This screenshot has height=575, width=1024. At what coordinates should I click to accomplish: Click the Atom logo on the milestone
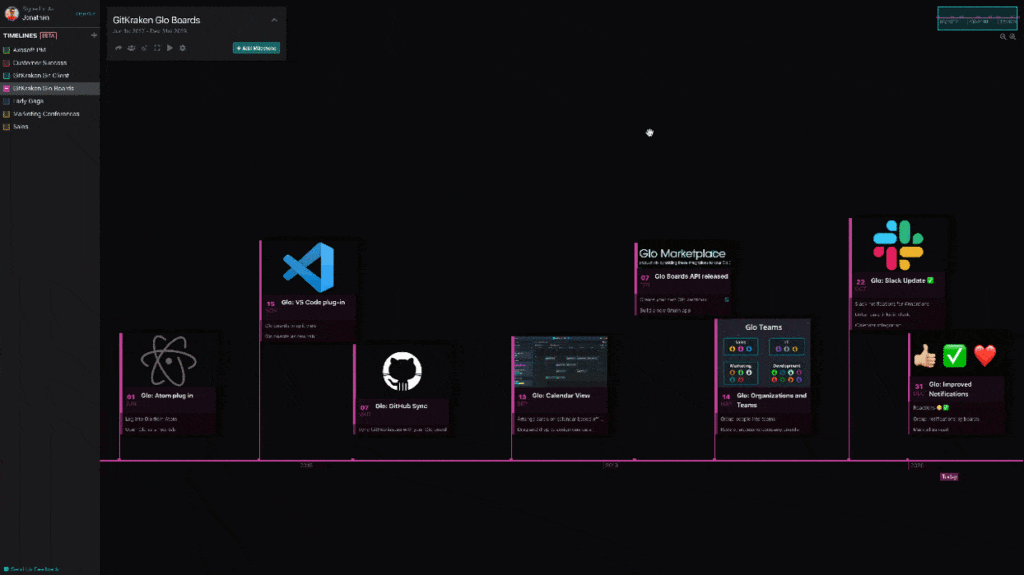tap(168, 361)
